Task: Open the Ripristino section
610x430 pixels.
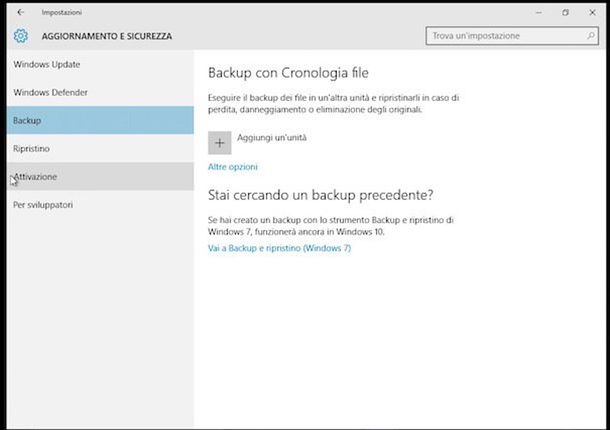Action: click(x=100, y=148)
